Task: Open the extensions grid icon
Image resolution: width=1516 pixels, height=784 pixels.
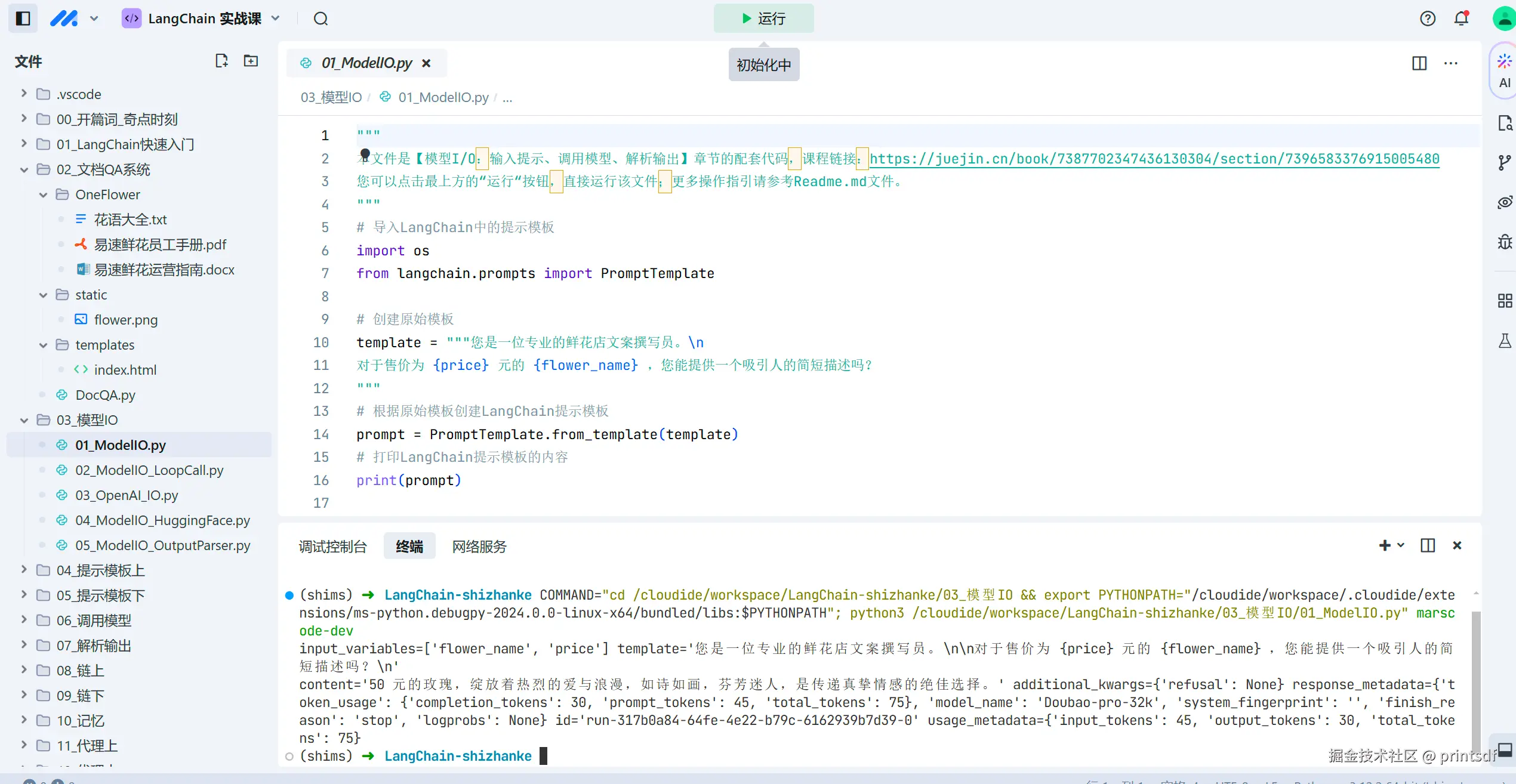Action: pyautogui.click(x=1504, y=301)
